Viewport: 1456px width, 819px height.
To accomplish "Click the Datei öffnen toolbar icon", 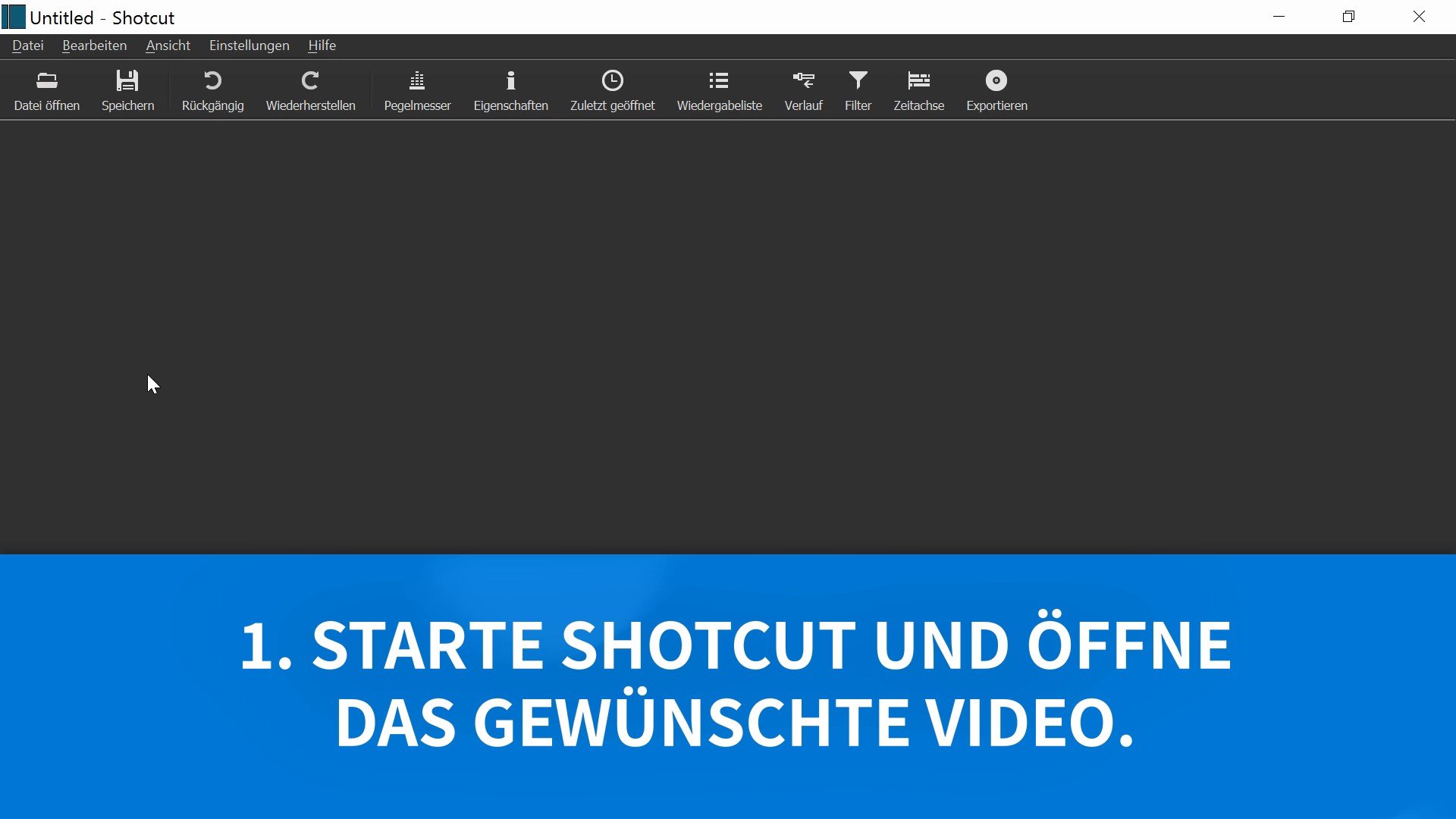I will [46, 90].
